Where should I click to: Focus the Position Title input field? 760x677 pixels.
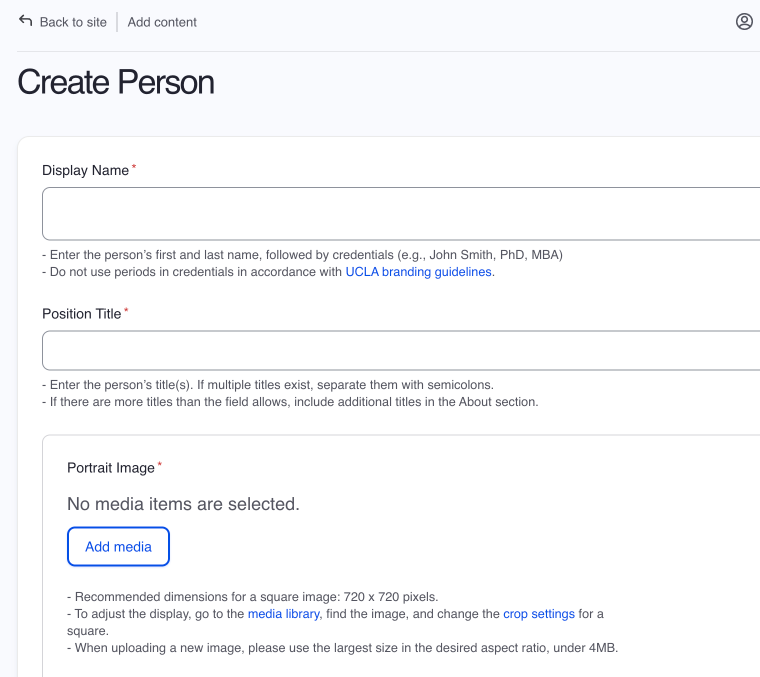coord(400,351)
